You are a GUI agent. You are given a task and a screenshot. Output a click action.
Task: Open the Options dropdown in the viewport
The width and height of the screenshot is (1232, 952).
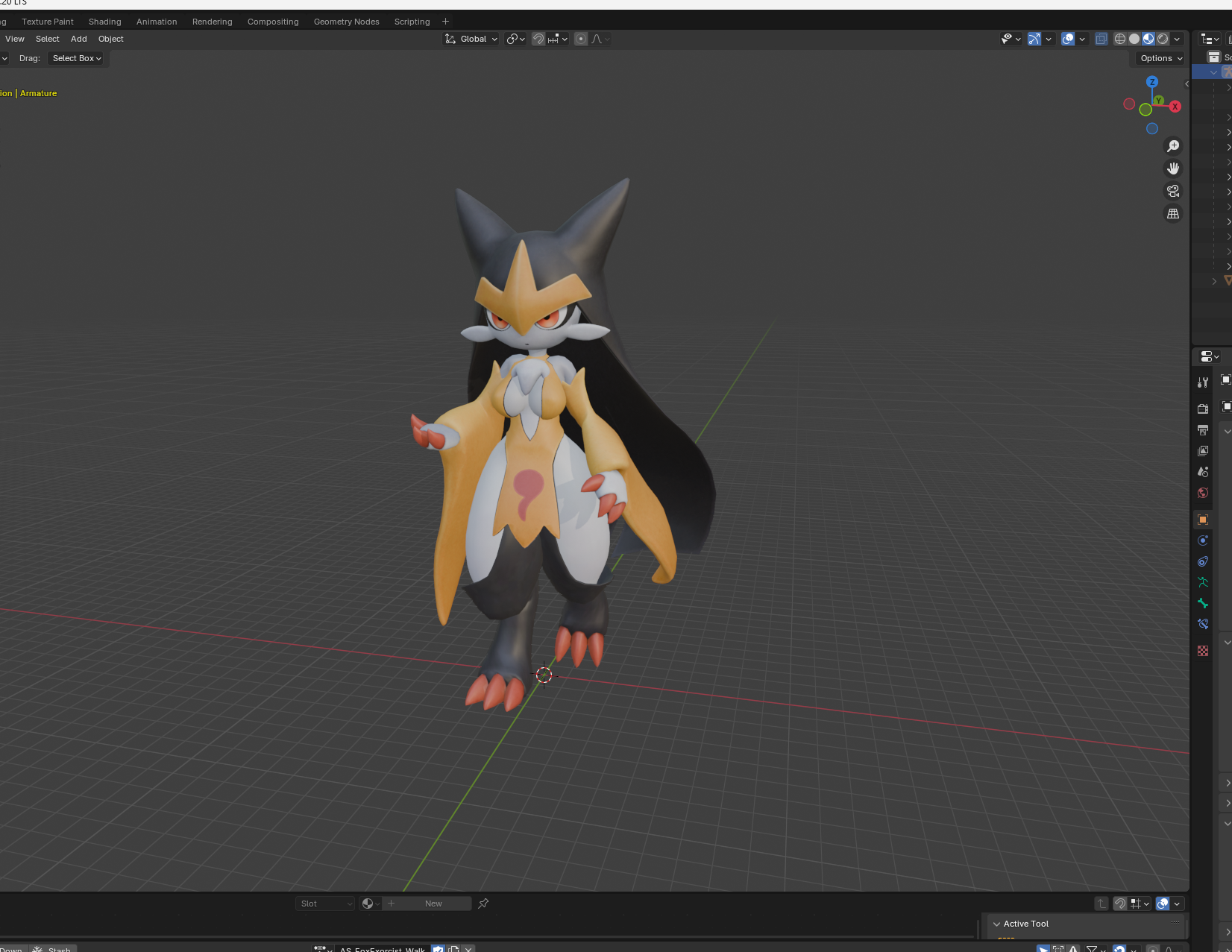(x=1161, y=58)
